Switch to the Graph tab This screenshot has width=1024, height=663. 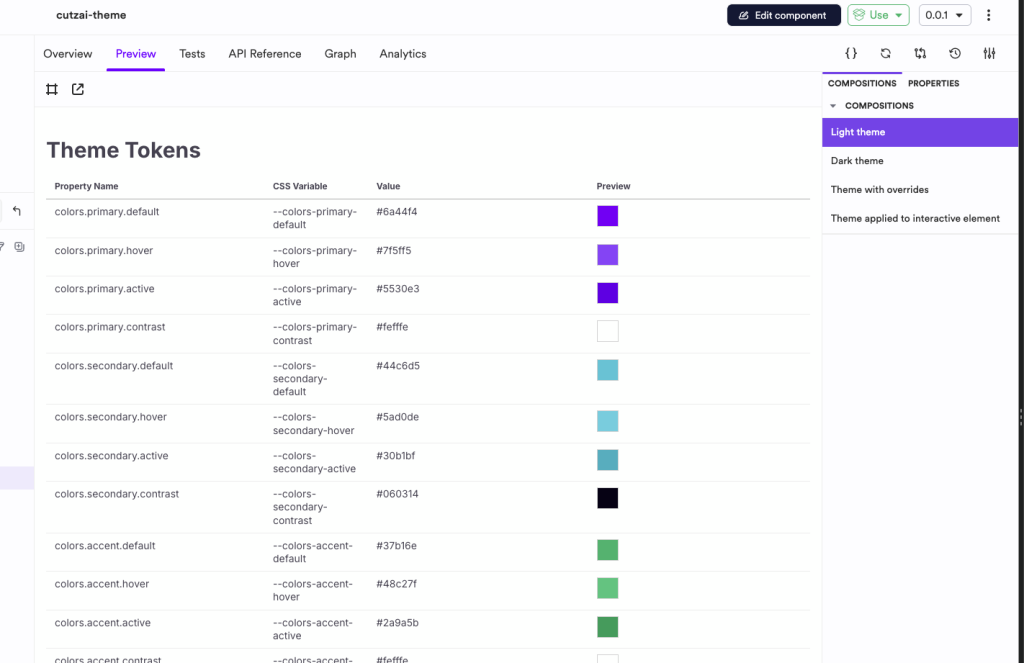pyautogui.click(x=340, y=54)
